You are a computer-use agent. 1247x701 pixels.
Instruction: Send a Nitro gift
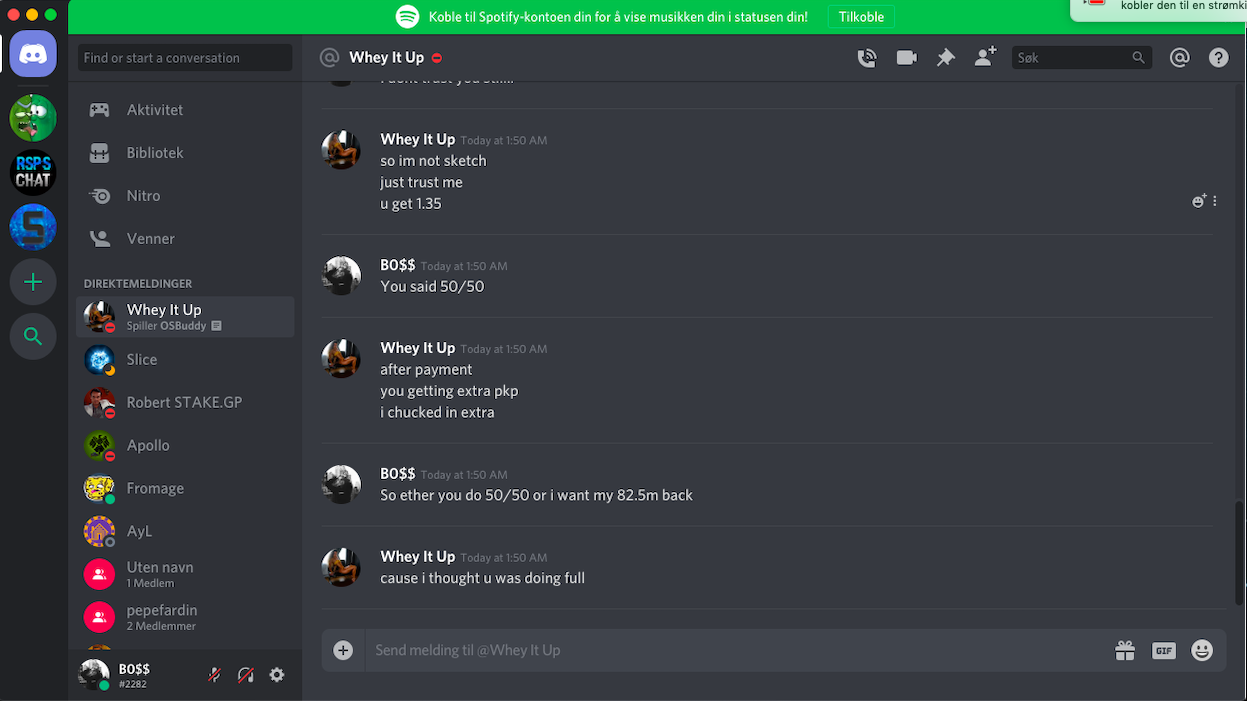click(1125, 650)
